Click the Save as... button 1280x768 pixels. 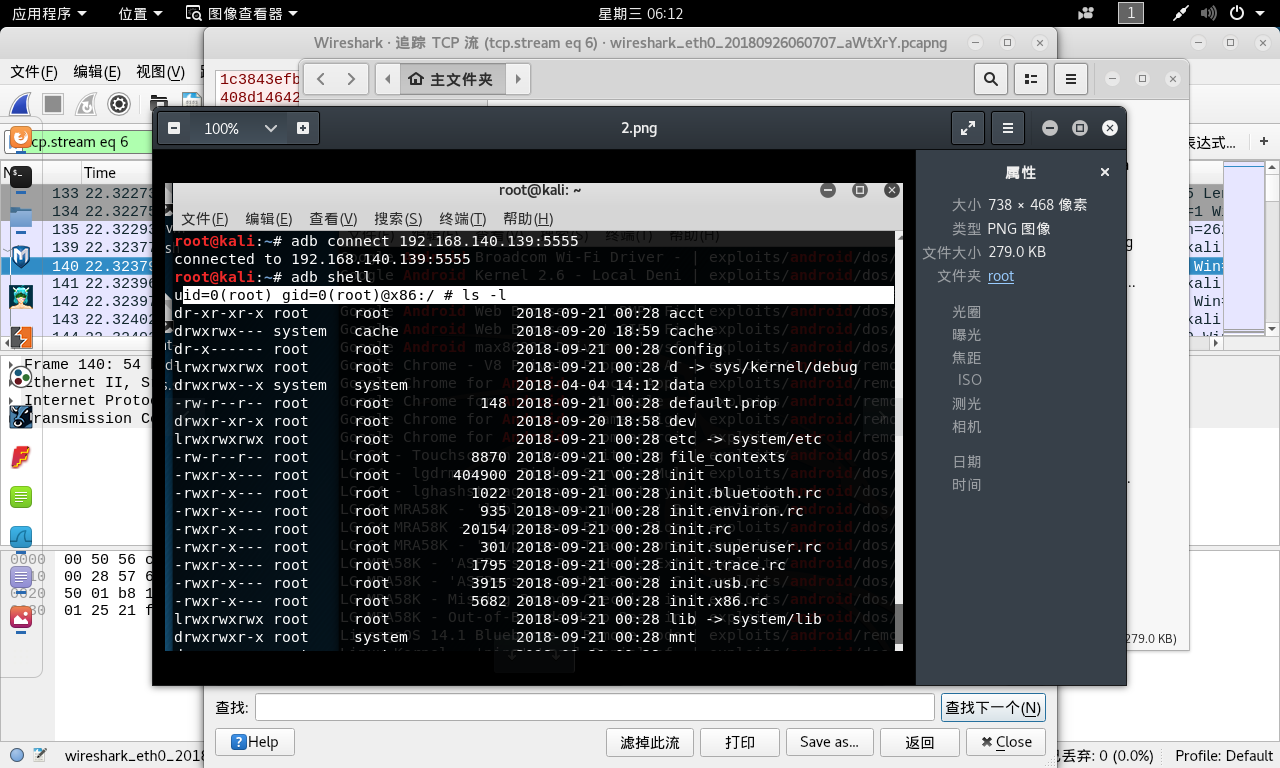[x=829, y=742]
